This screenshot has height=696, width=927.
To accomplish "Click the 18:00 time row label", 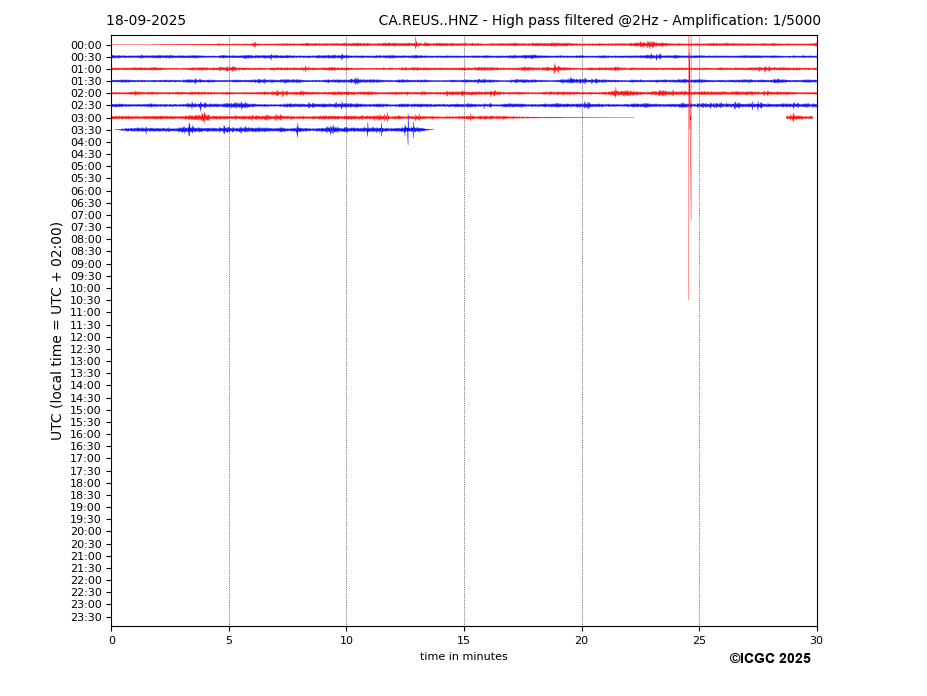I will (x=86, y=483).
